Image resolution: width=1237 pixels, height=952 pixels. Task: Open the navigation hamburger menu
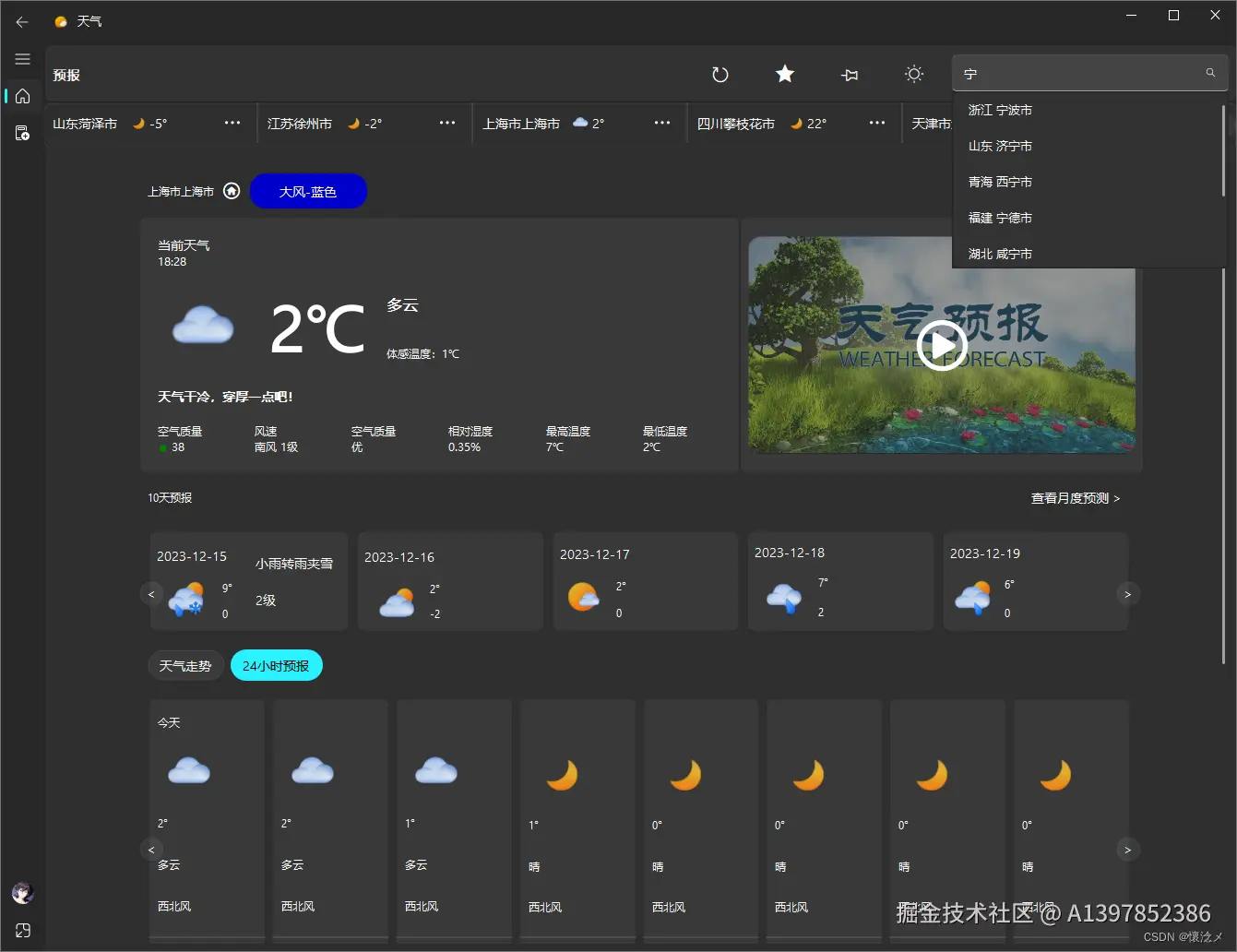22,58
